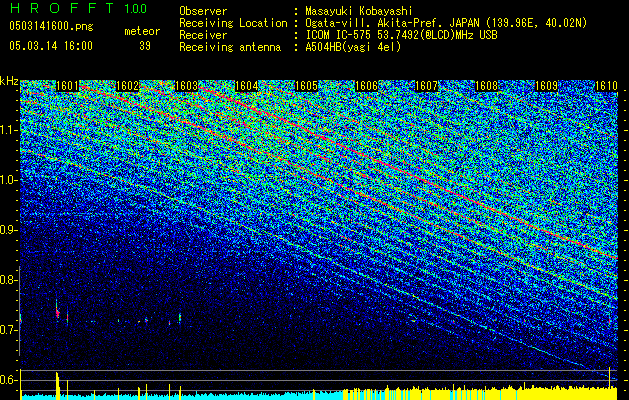Click the Receiver label
This screenshot has height=400, width=629.
tap(203, 35)
